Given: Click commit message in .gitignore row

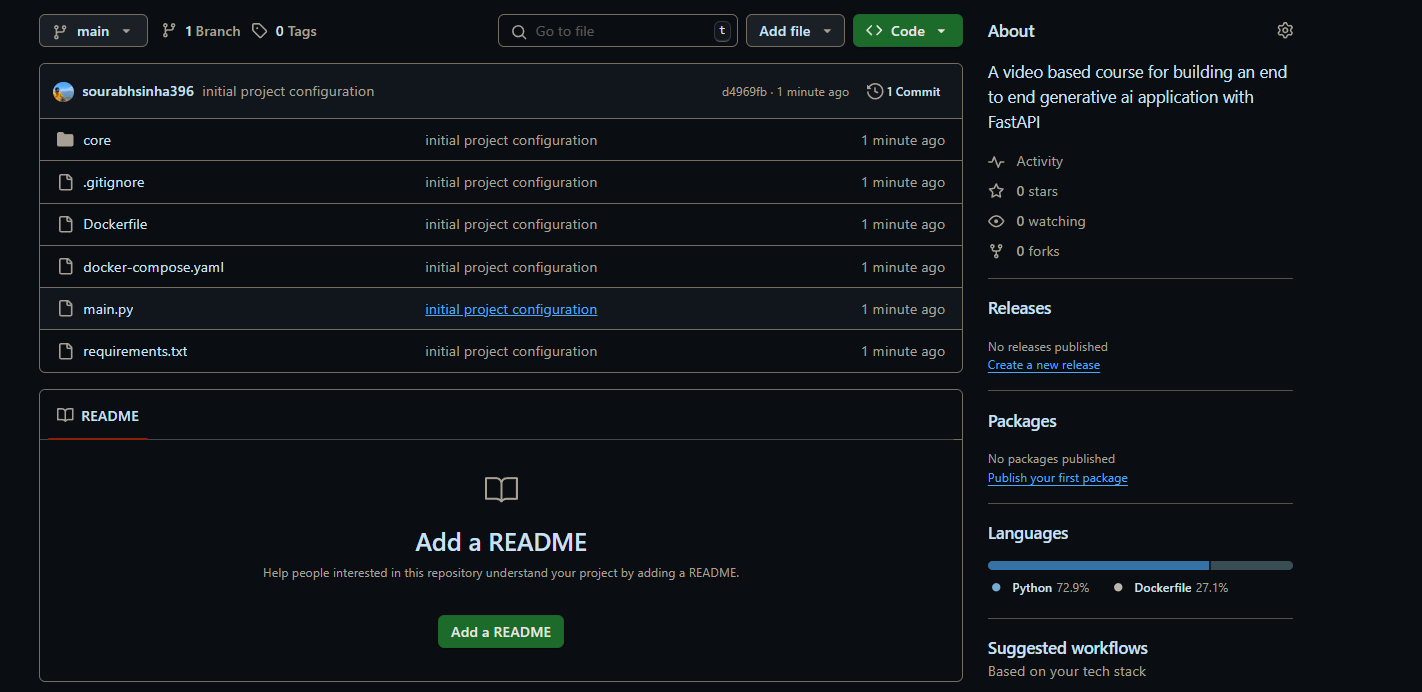Looking at the screenshot, I should coord(511,182).
